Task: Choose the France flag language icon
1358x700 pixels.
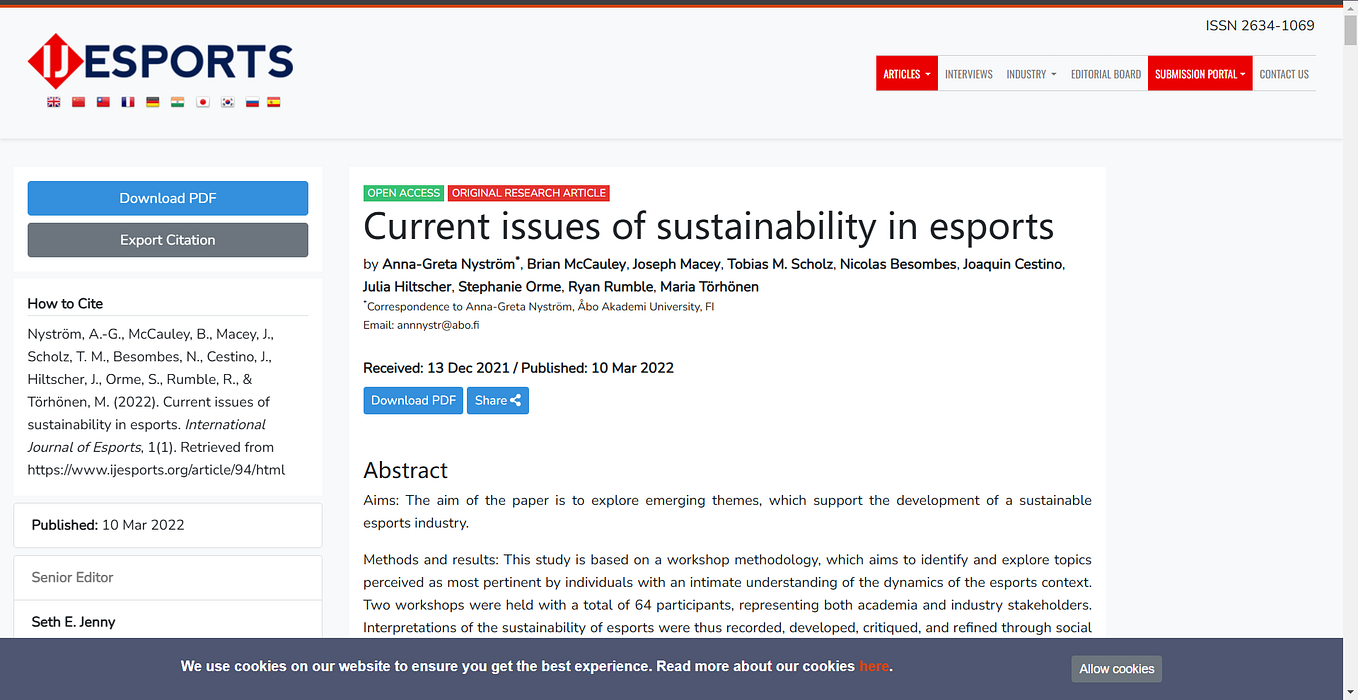Action: (x=128, y=102)
